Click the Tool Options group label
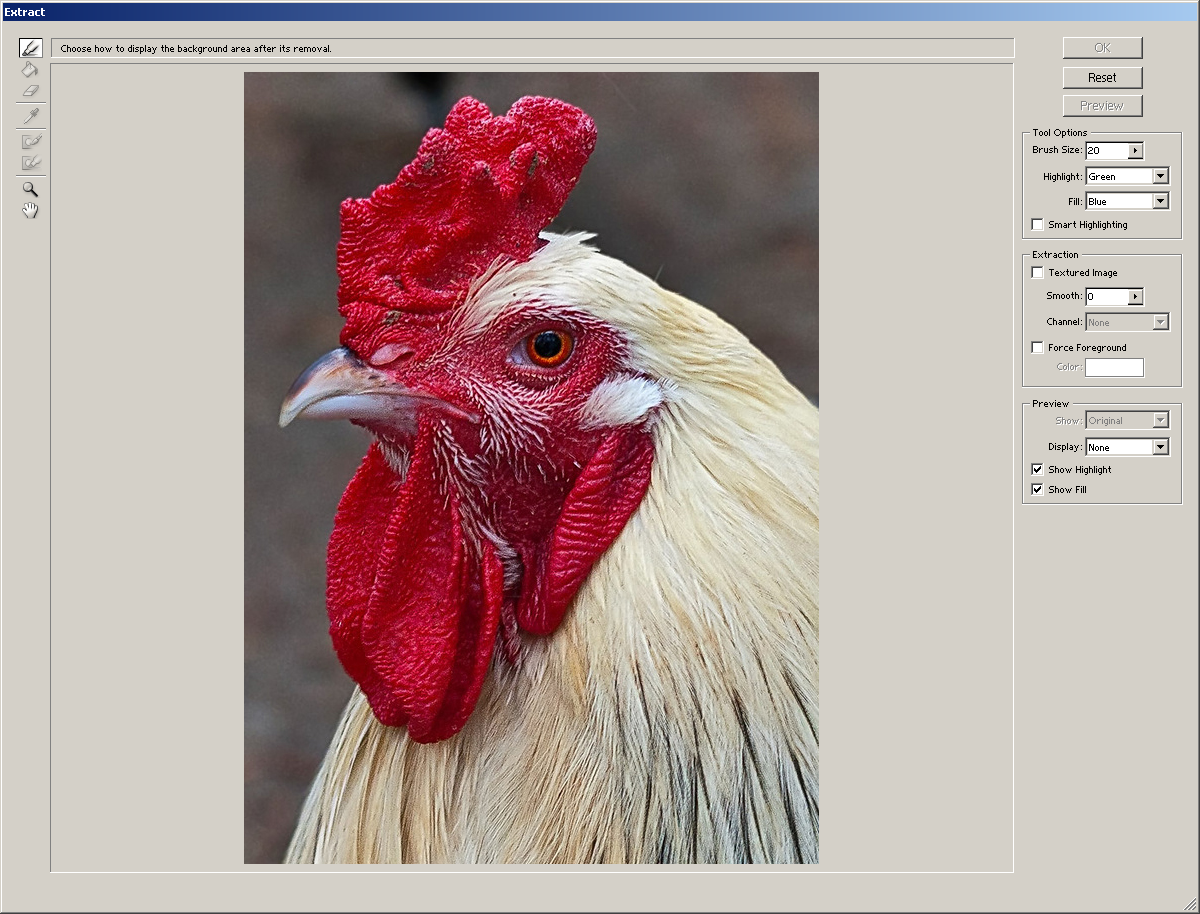The height and width of the screenshot is (914, 1200). coord(1060,133)
